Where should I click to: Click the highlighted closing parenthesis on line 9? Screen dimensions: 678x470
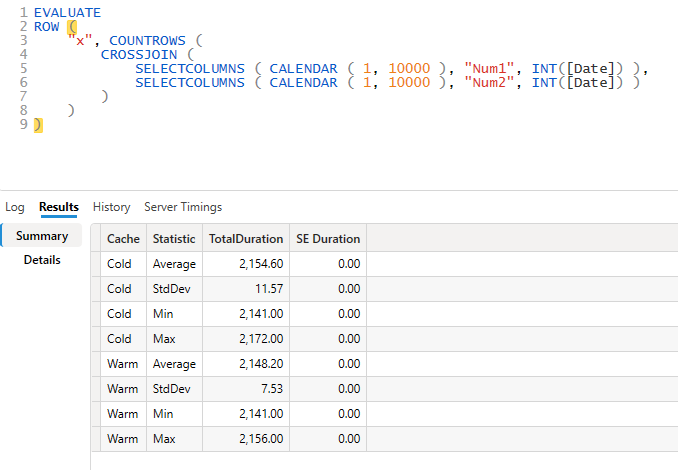38,125
